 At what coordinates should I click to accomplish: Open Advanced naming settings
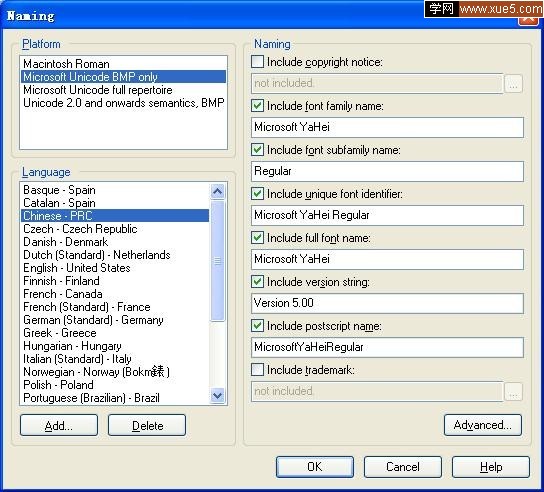pyautogui.click(x=483, y=425)
